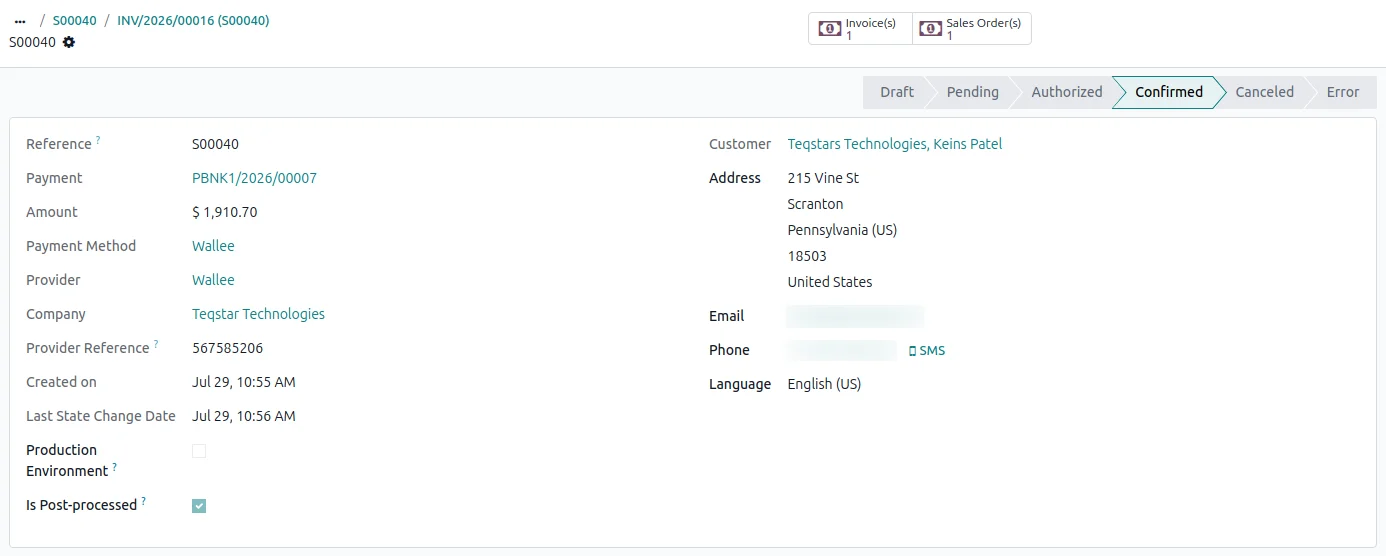Screen dimensions: 1386x556
Task: Click the Sales Order(s) money icon
Action: (931, 29)
